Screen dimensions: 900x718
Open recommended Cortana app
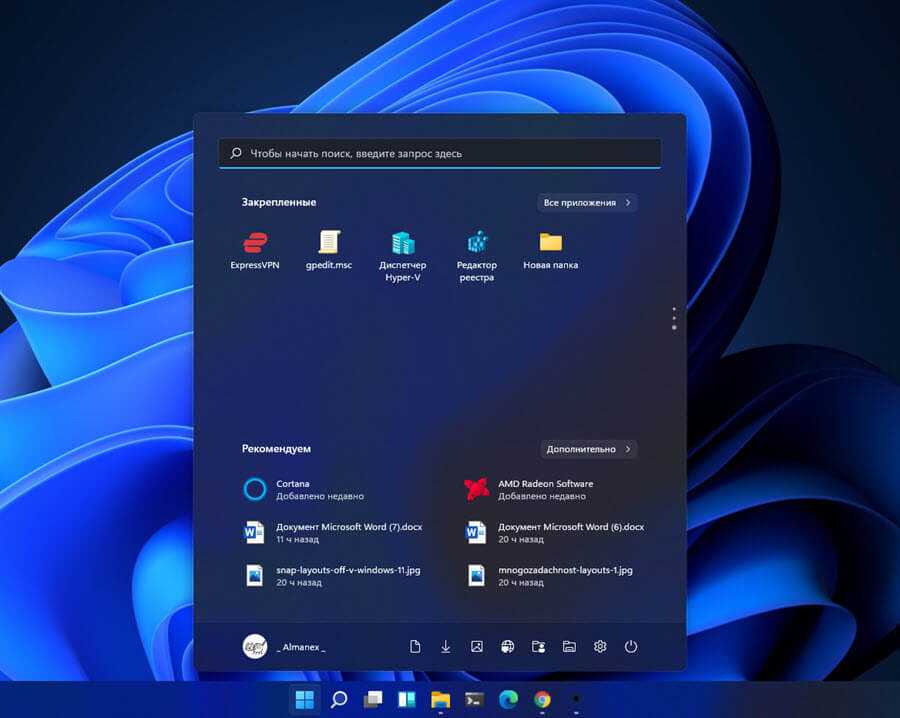[x=305, y=489]
